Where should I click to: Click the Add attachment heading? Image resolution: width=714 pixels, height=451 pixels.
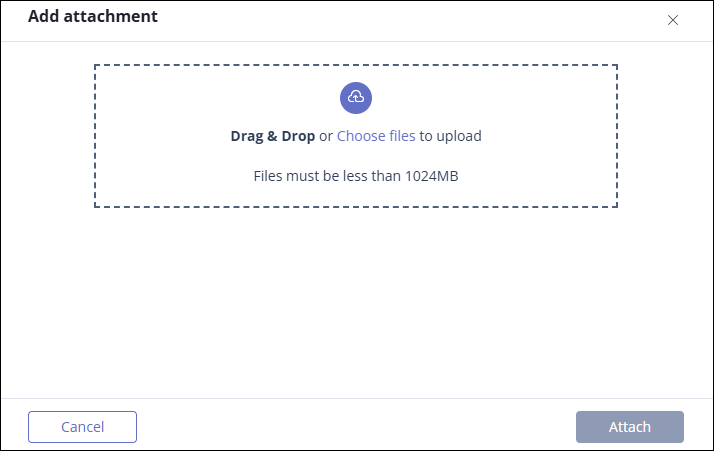(x=93, y=16)
